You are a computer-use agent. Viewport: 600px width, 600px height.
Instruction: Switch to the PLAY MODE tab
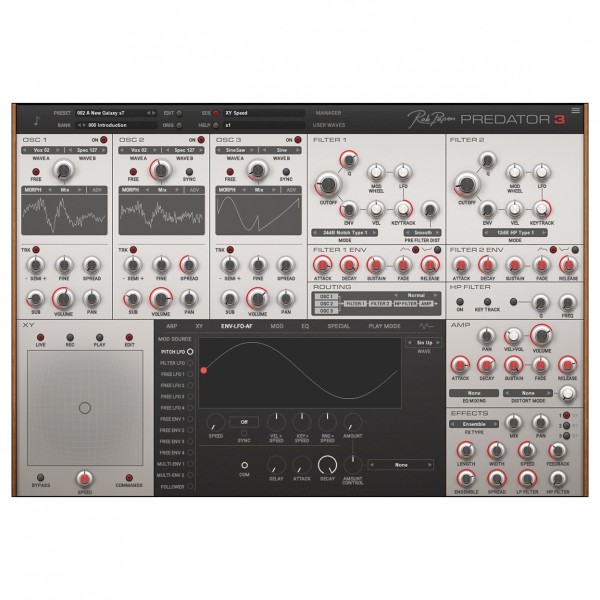click(384, 326)
